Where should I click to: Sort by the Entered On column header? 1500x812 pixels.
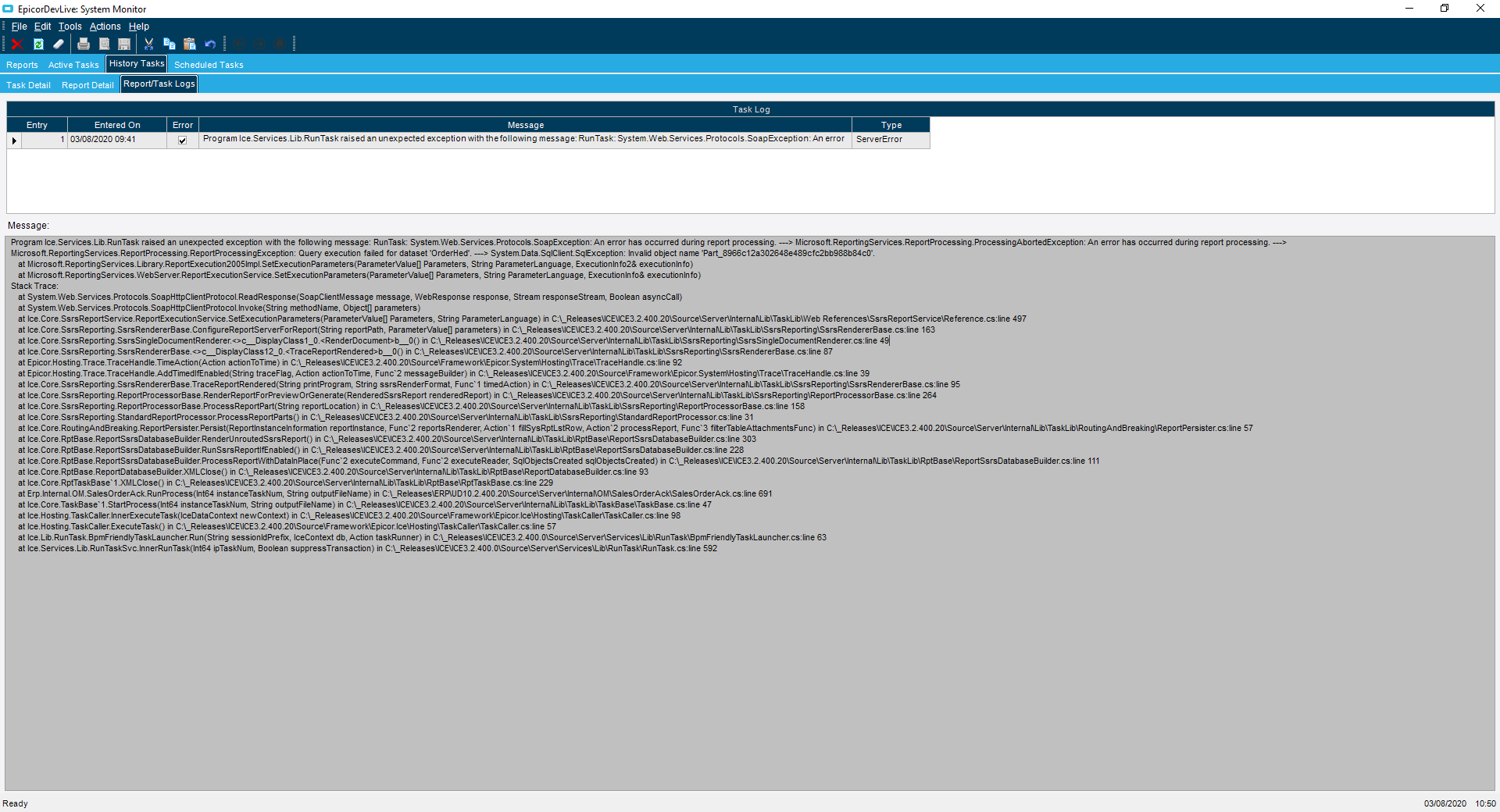tap(117, 125)
